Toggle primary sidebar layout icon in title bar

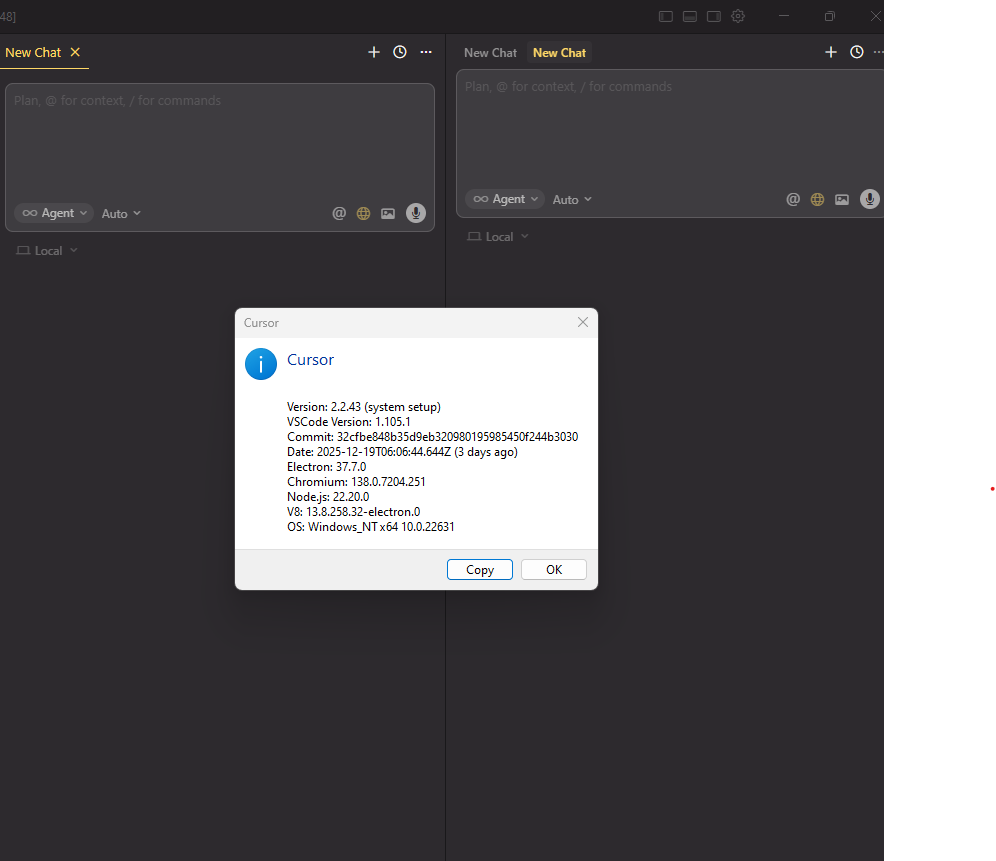[666, 17]
